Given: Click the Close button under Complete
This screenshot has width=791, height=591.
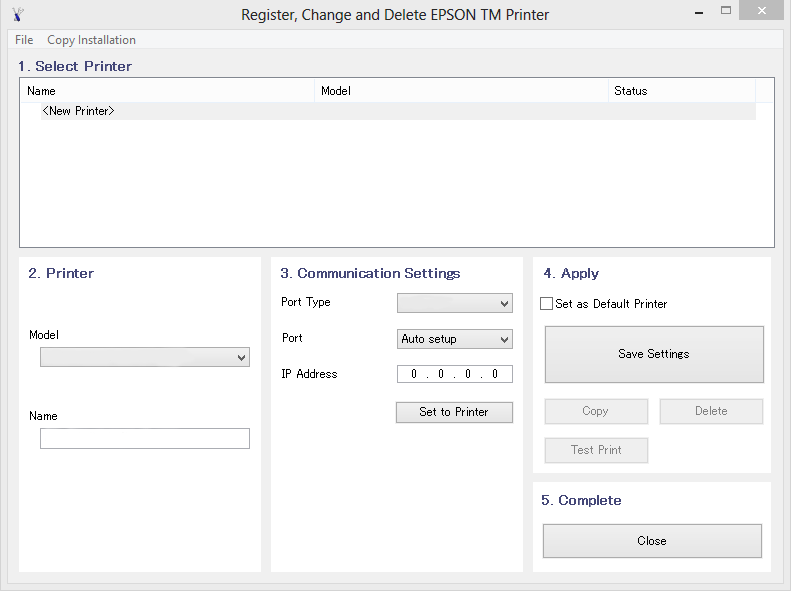Looking at the screenshot, I should tap(652, 541).
